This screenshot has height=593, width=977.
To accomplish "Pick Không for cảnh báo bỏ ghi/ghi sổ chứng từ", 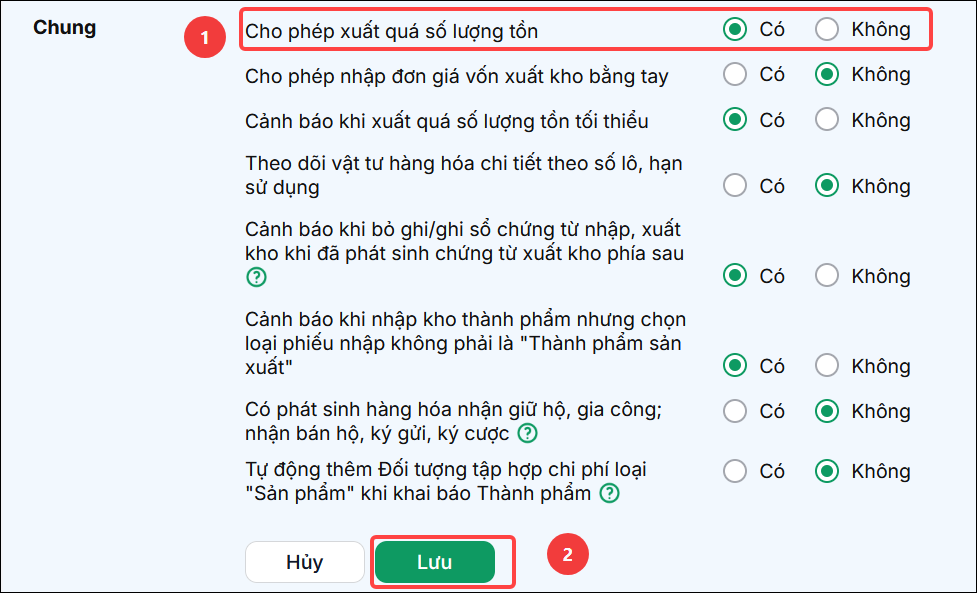I will (x=827, y=275).
